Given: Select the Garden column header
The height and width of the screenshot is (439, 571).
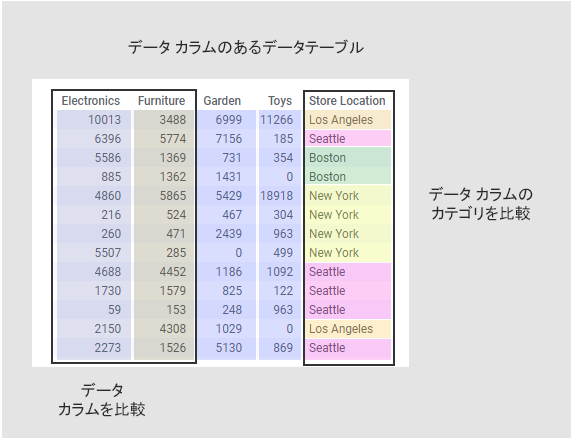Looking at the screenshot, I should (x=222, y=101).
